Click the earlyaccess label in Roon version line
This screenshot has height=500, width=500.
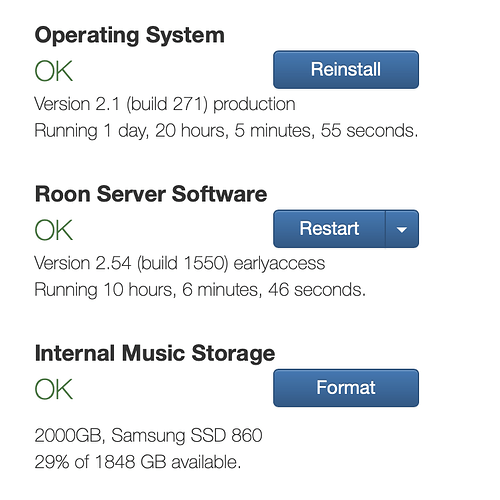[x=279, y=264]
